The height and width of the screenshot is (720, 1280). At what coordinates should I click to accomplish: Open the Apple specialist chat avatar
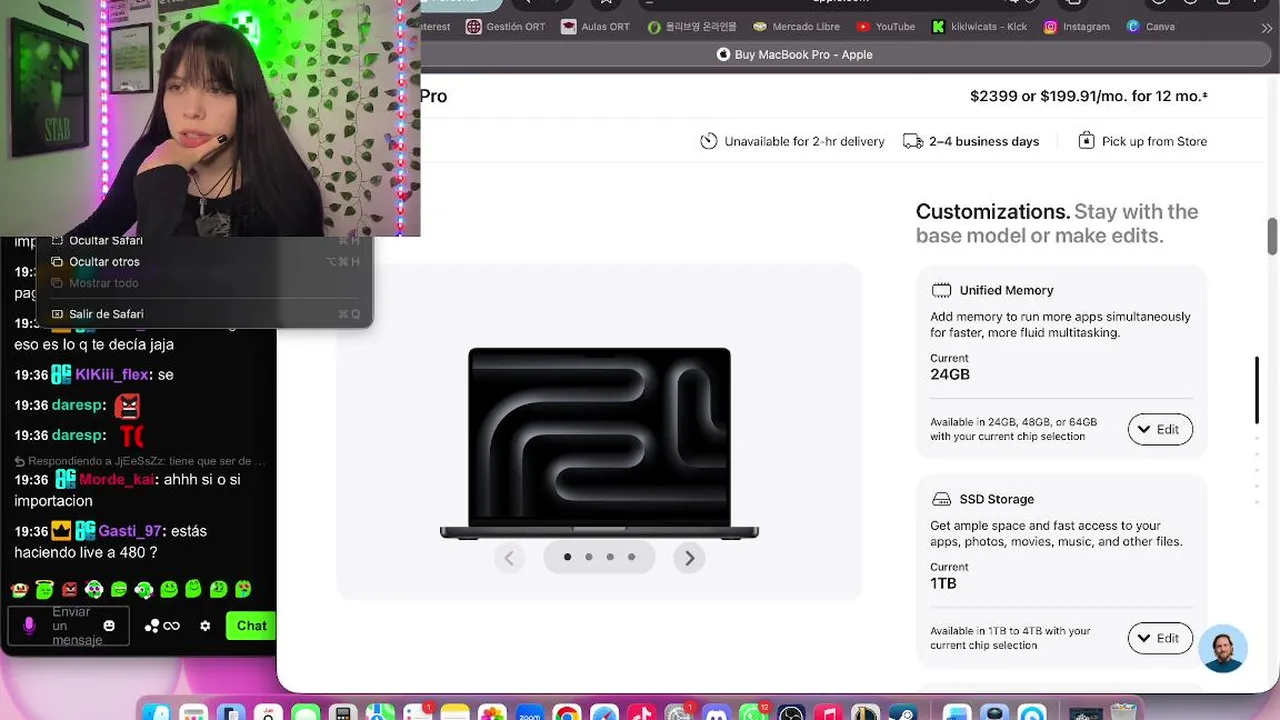coord(1222,649)
